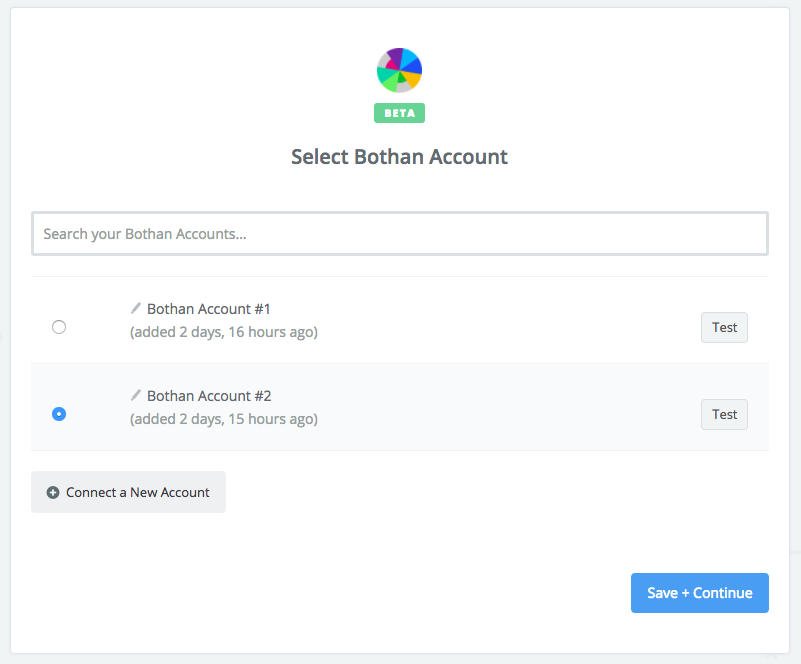Click pencil icon beside Bothan Account #1

pyautogui.click(x=135, y=308)
